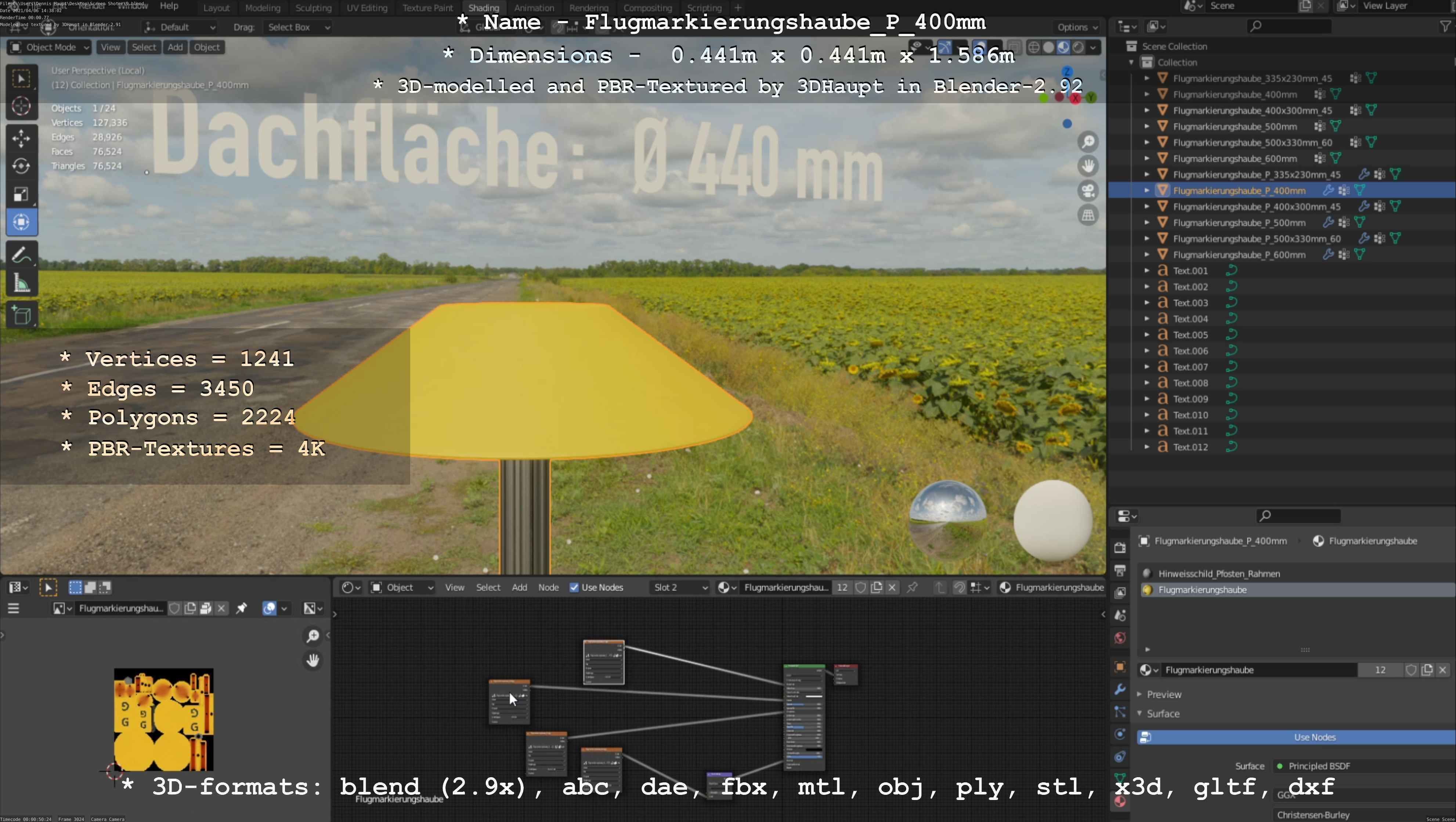Click the active Transform tool icon
The width and height of the screenshot is (1456, 822).
pos(21,221)
